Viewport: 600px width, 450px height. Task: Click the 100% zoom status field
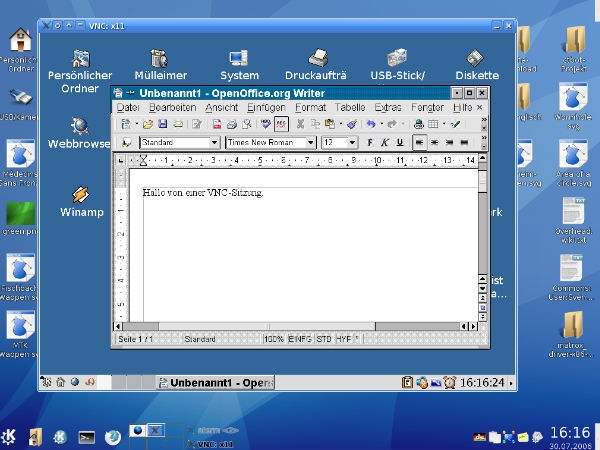point(274,339)
